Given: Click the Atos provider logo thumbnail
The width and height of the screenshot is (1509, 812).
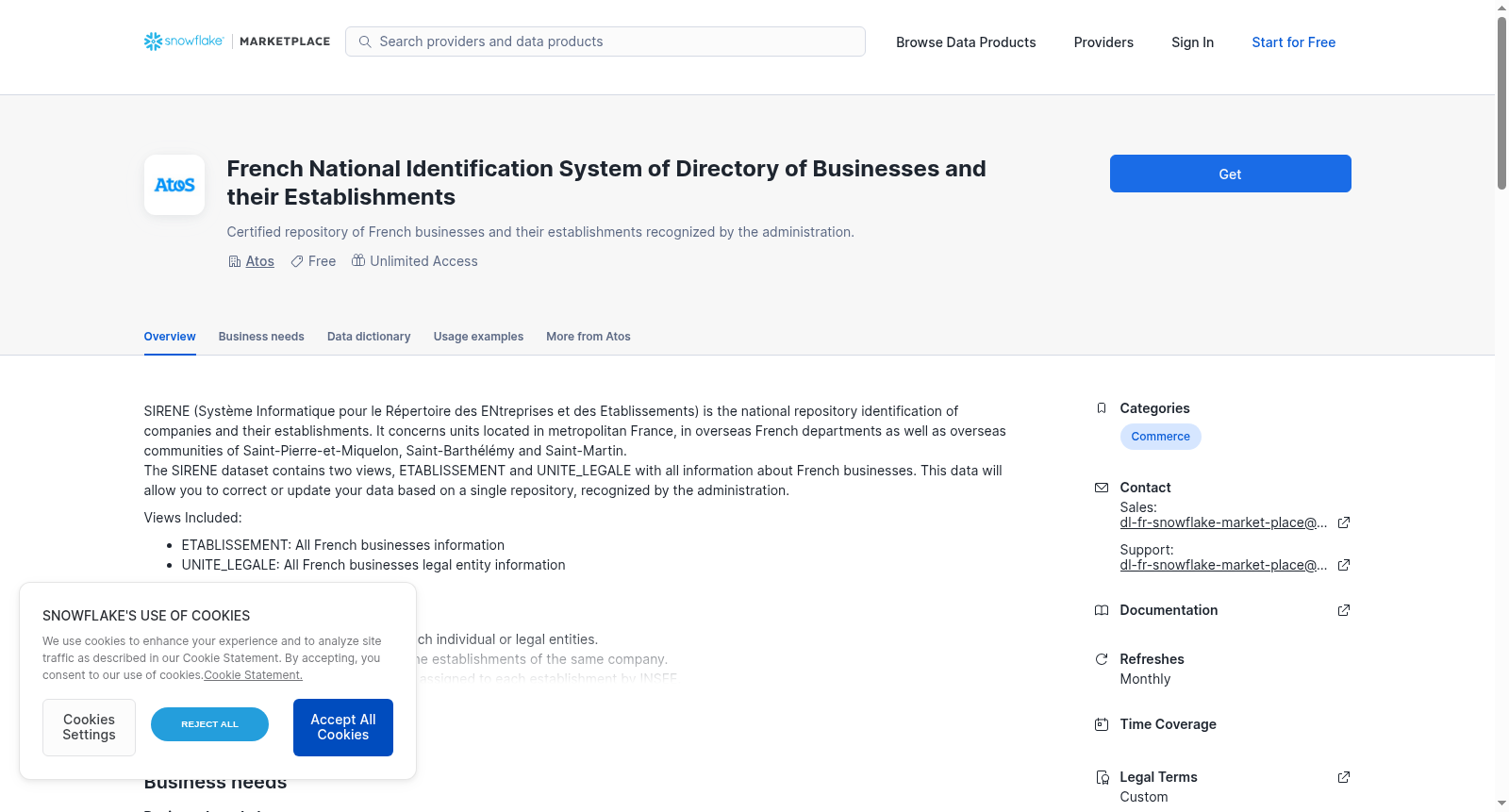Looking at the screenshot, I should coord(174,185).
